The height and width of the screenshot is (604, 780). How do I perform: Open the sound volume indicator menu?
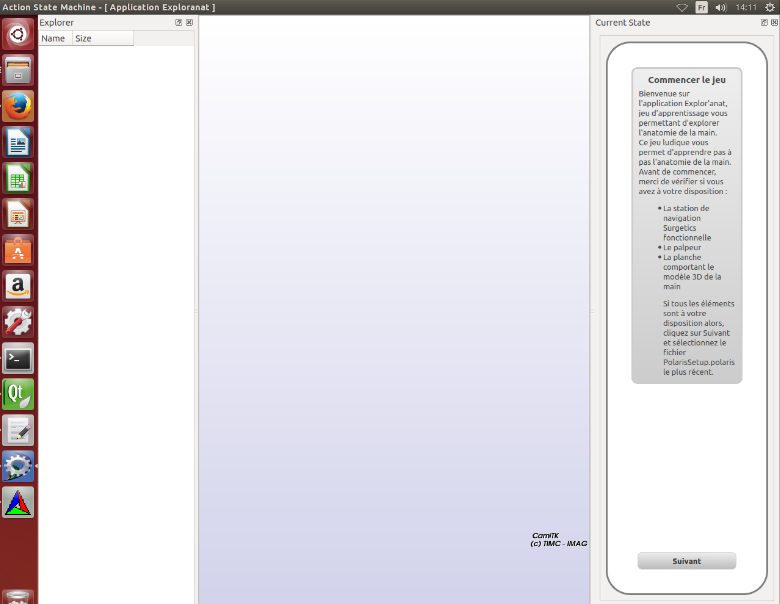click(x=721, y=7)
